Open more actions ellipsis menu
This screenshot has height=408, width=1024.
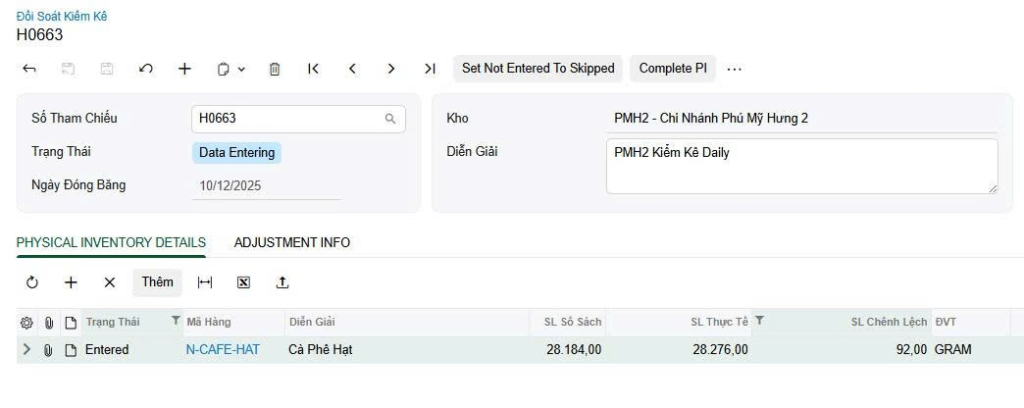734,69
